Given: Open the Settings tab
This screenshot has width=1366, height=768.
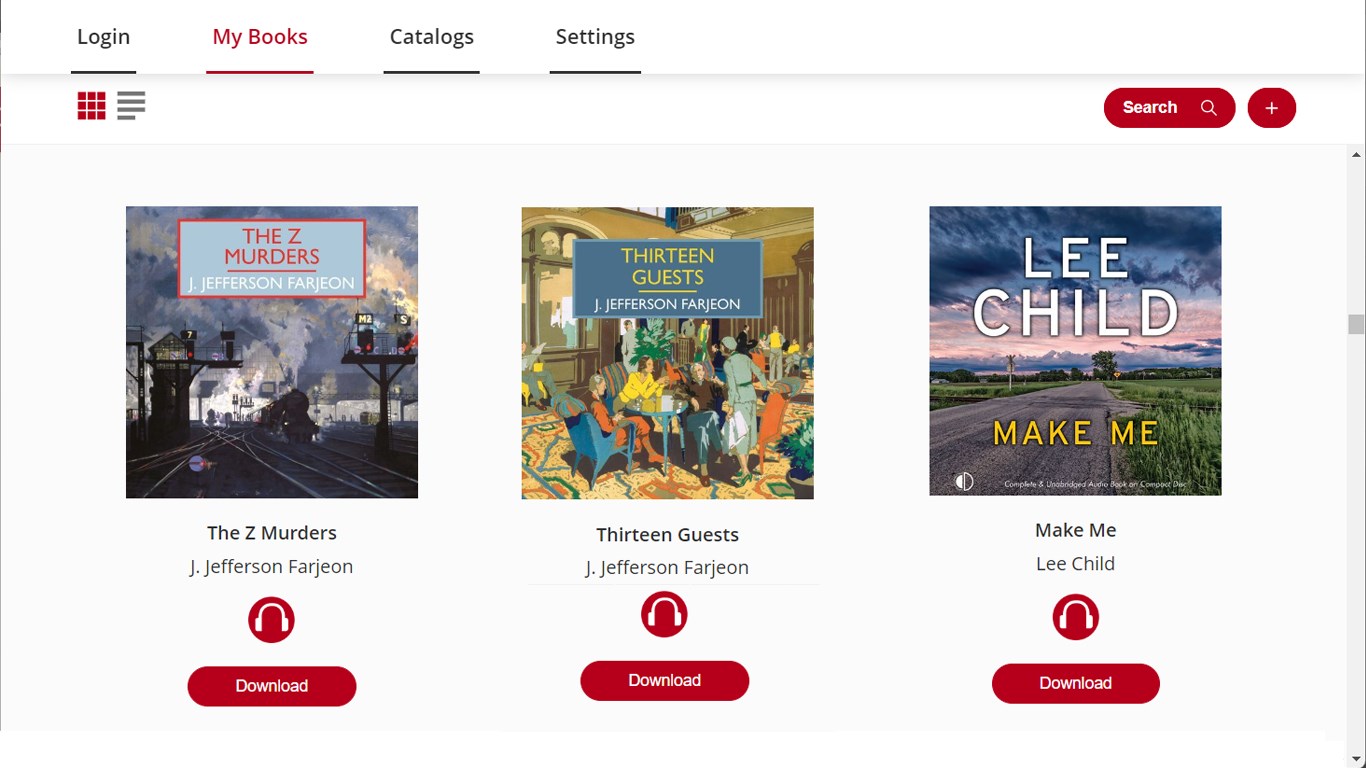Looking at the screenshot, I should coord(595,37).
